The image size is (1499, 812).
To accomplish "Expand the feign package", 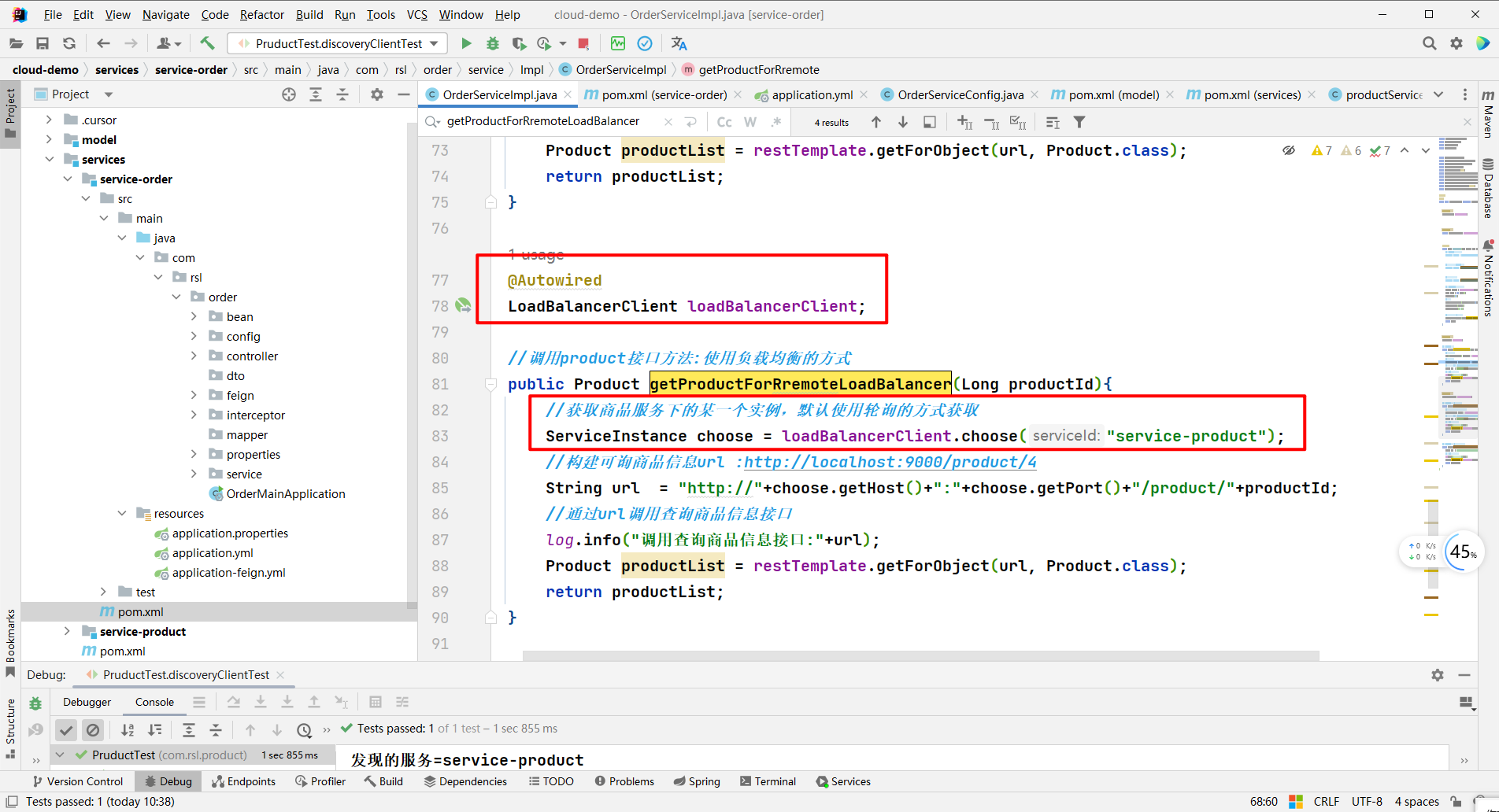I will click(x=194, y=396).
